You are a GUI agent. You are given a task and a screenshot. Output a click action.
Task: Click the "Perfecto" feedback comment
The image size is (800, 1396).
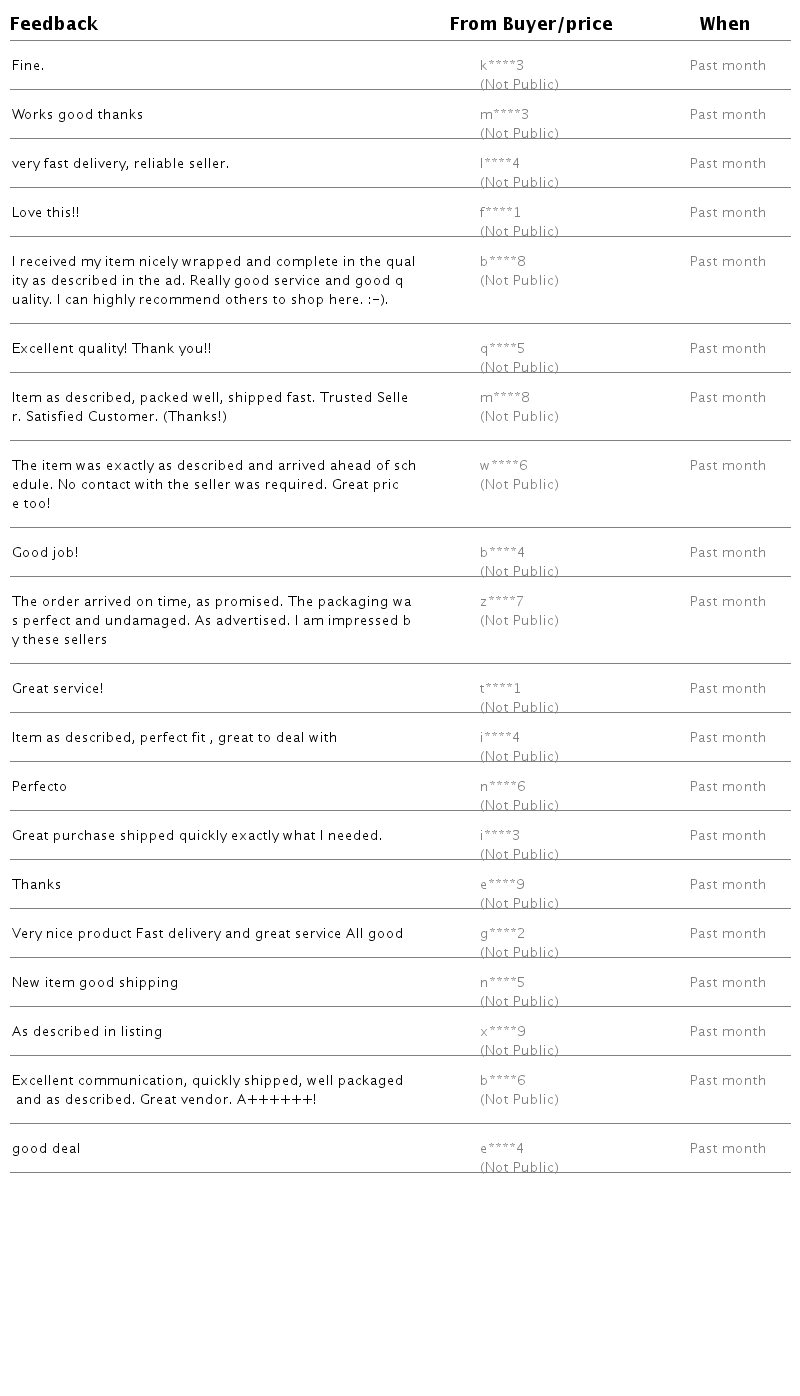[x=39, y=787]
